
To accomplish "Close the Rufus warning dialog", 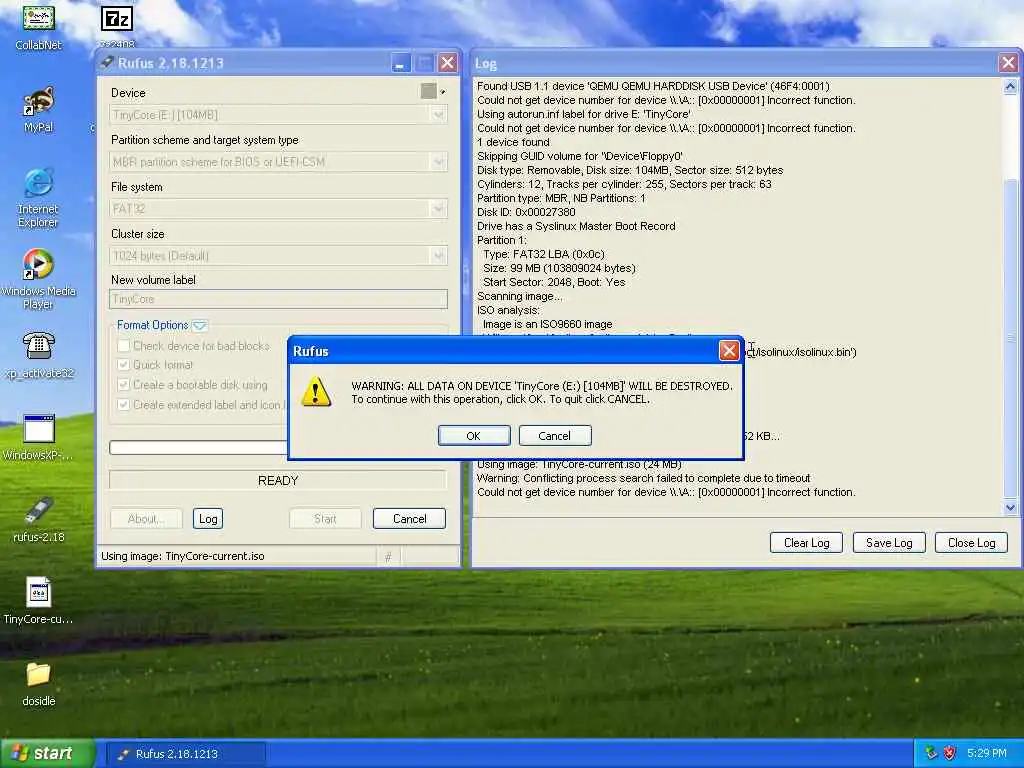I will tap(729, 351).
